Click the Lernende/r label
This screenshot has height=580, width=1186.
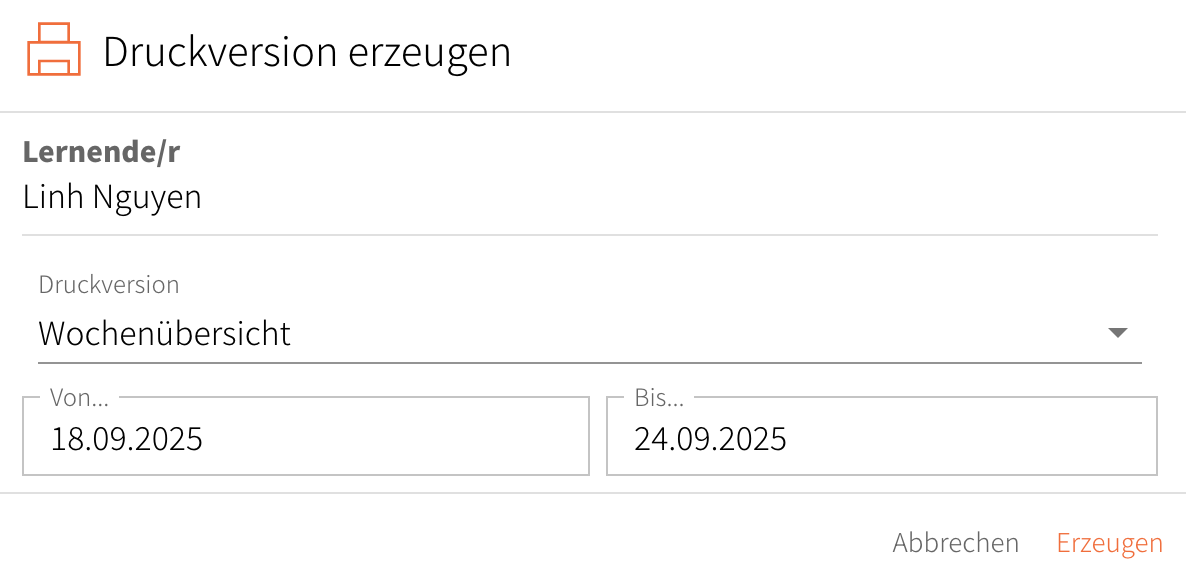point(101,152)
